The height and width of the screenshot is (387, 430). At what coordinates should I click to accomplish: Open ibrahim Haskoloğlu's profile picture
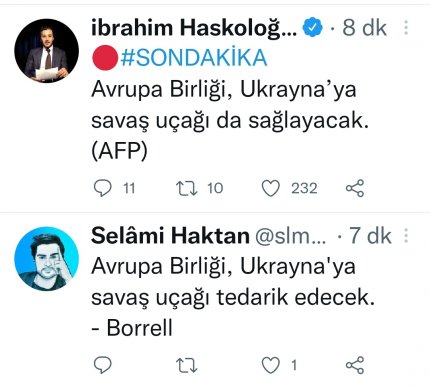(x=47, y=51)
